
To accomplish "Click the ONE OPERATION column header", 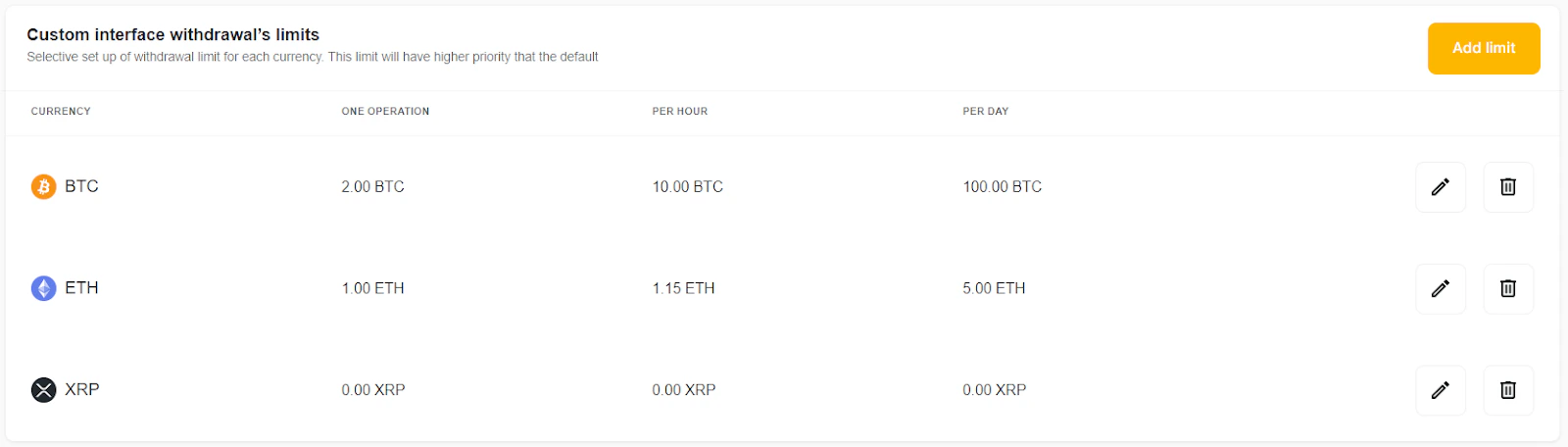I will pyautogui.click(x=385, y=112).
